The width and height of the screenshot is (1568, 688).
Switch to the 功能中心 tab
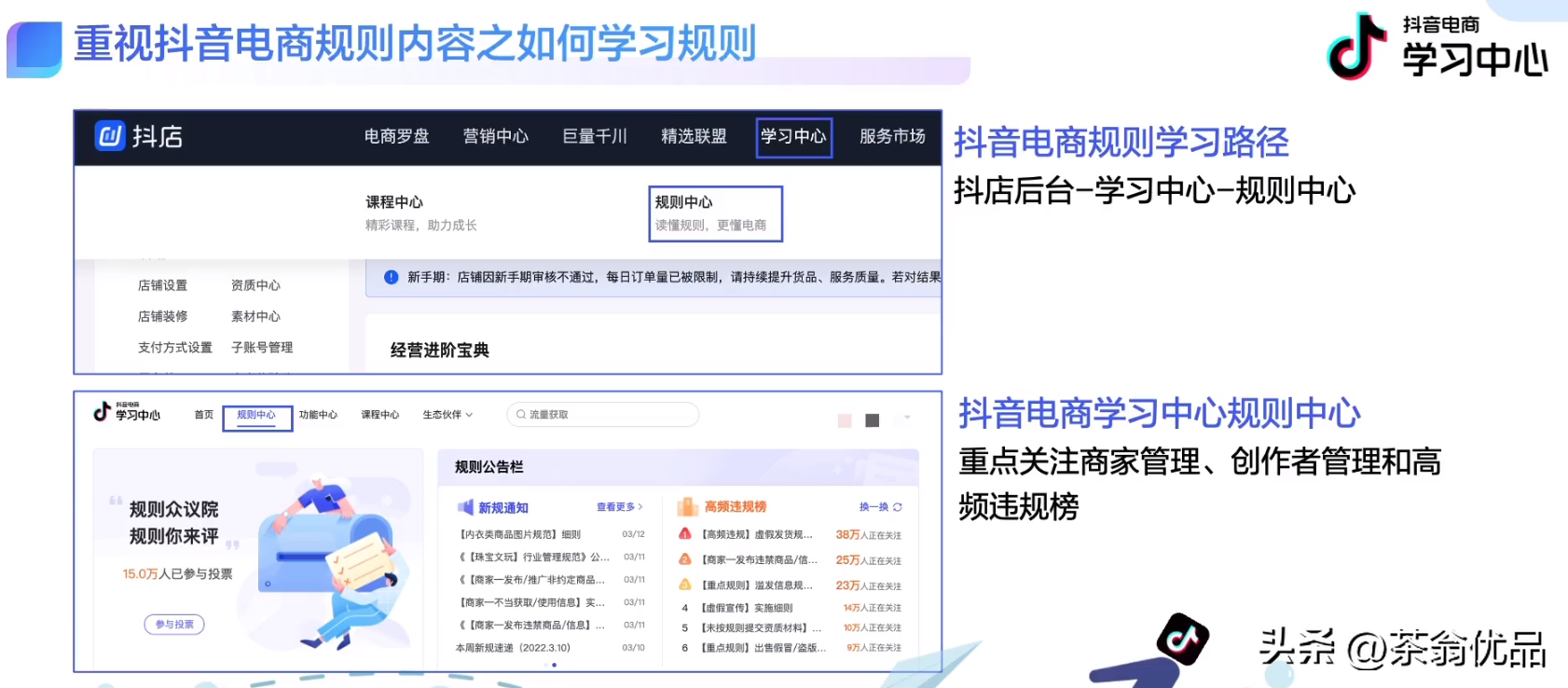(318, 415)
